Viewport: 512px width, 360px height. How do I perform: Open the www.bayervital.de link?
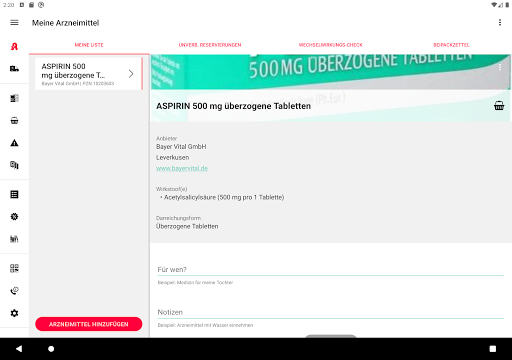[x=182, y=168]
